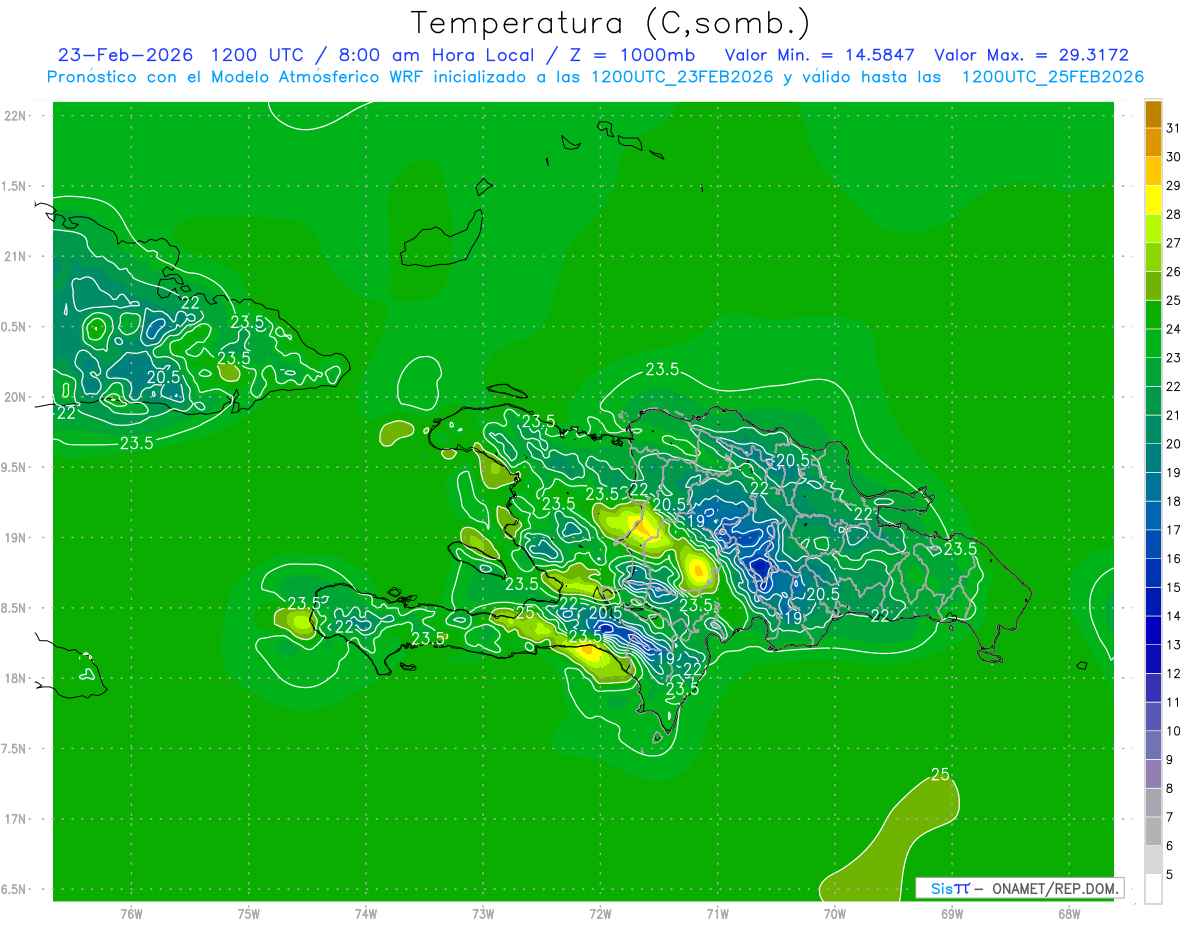
Task: Click legend scale value "26"
Action: [x=1174, y=271]
